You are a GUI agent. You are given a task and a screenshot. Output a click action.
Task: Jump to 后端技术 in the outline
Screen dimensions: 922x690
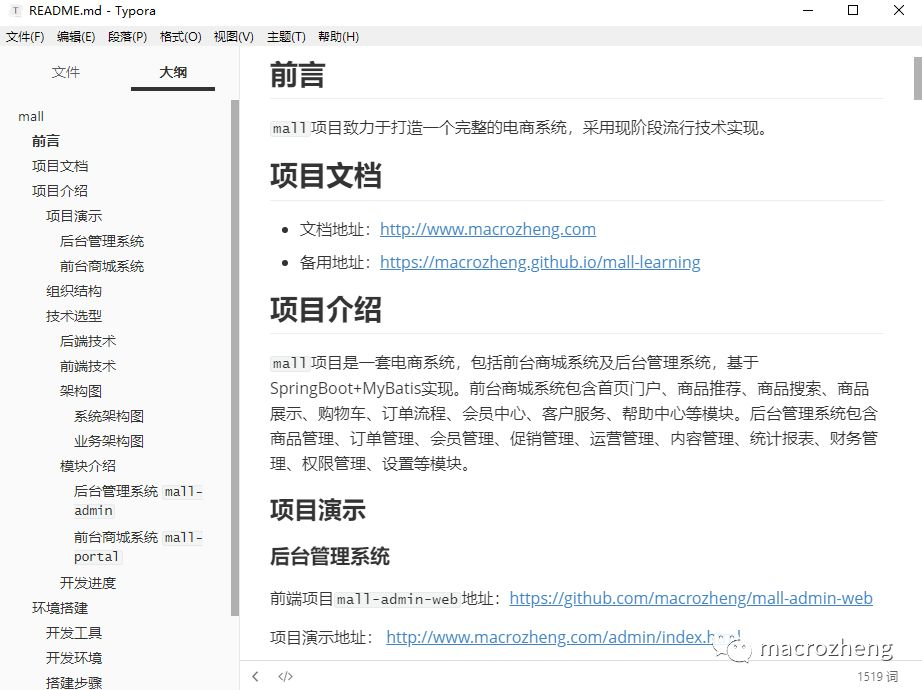tap(88, 341)
